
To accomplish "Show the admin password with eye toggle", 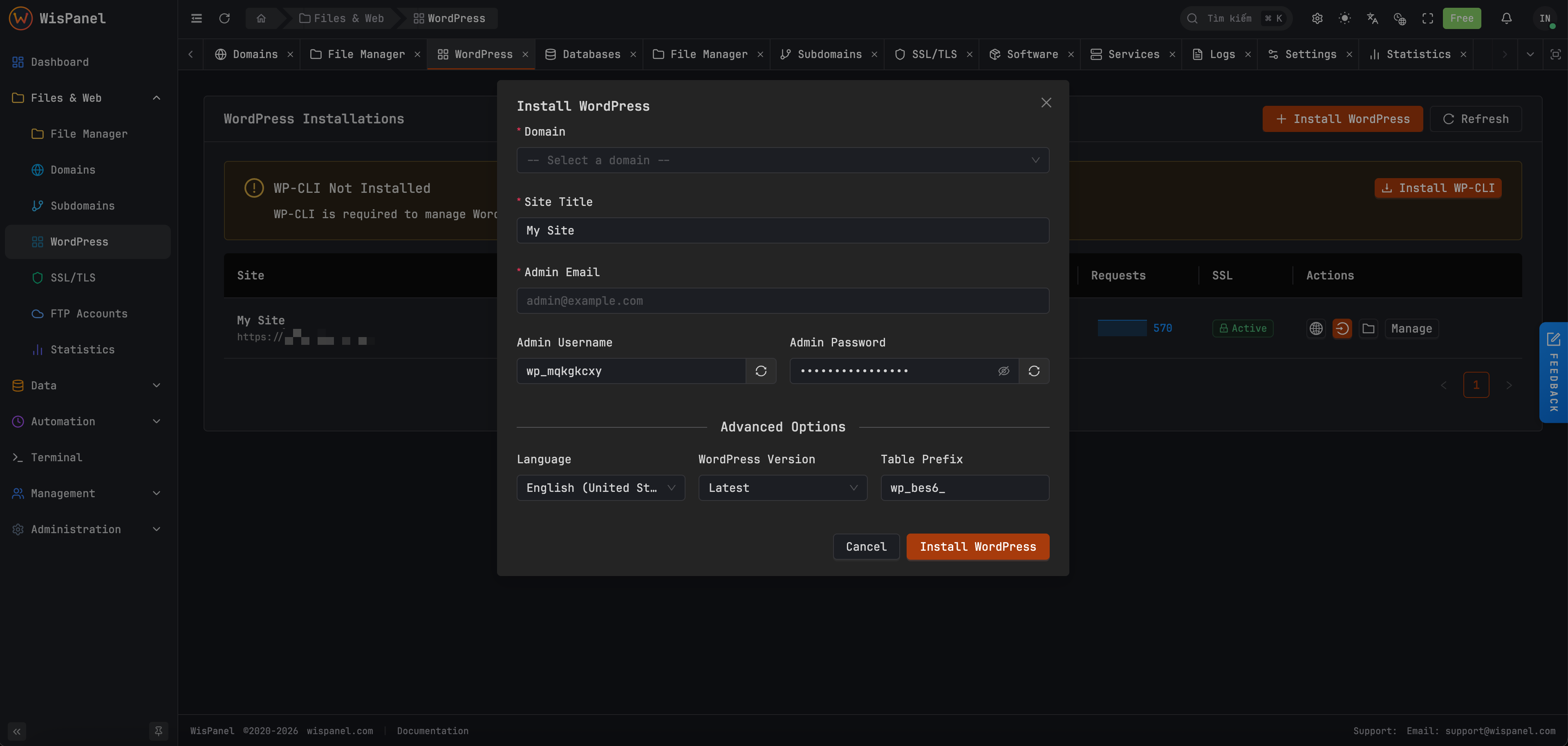I will tap(1003, 371).
